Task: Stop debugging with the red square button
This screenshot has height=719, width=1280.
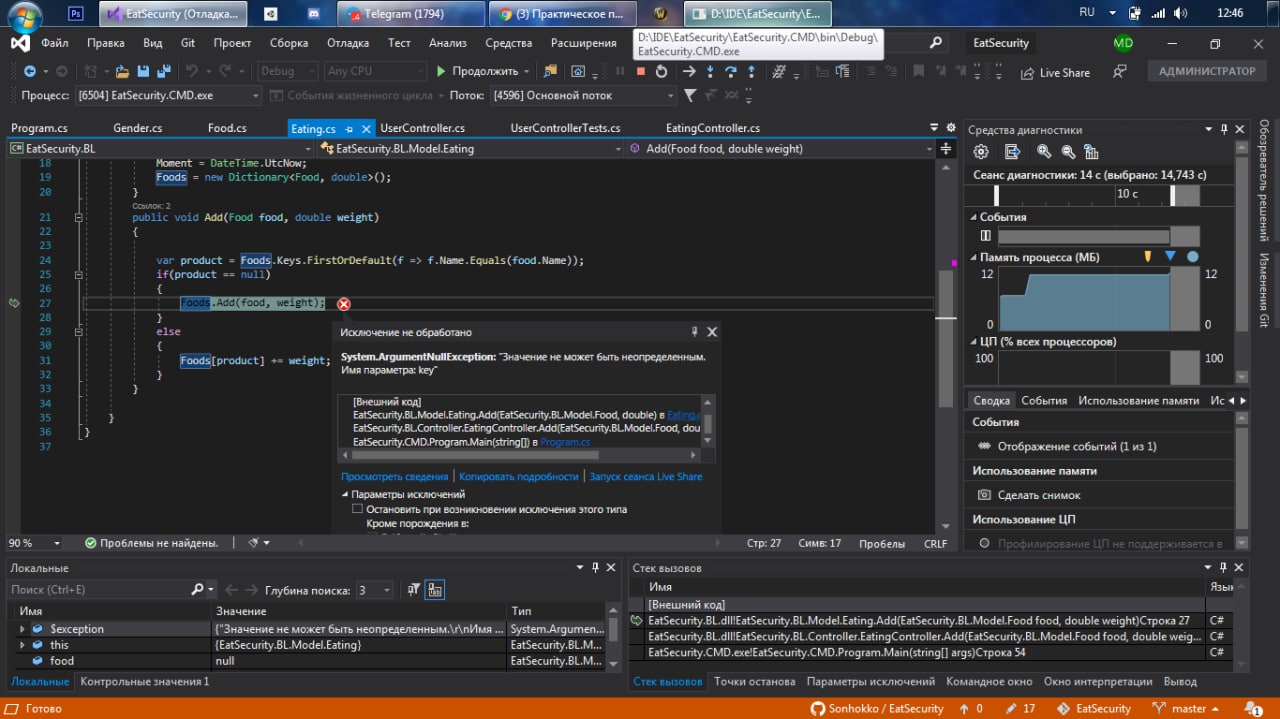Action: point(641,72)
